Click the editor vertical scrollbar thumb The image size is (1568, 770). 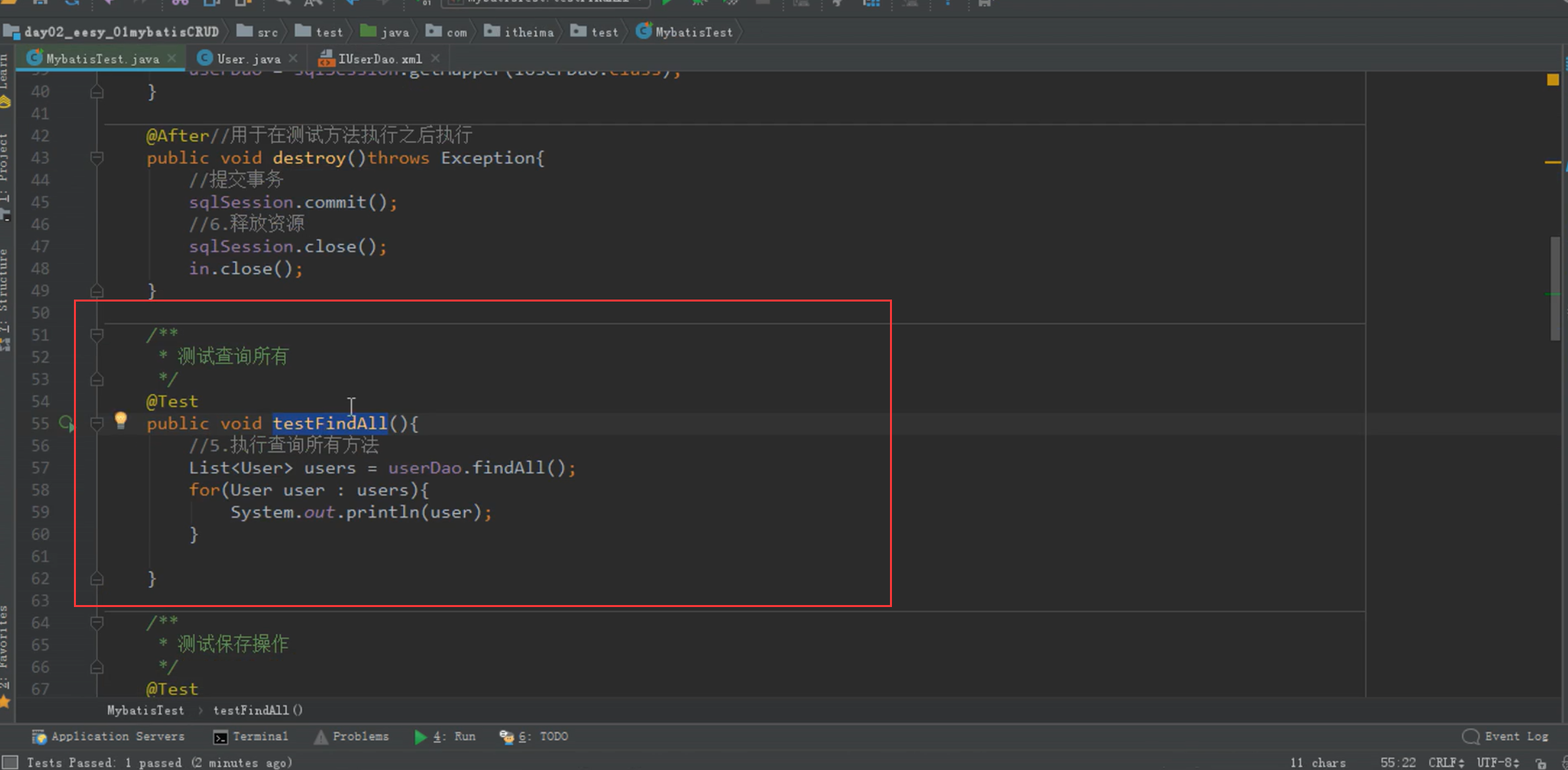click(1555, 289)
